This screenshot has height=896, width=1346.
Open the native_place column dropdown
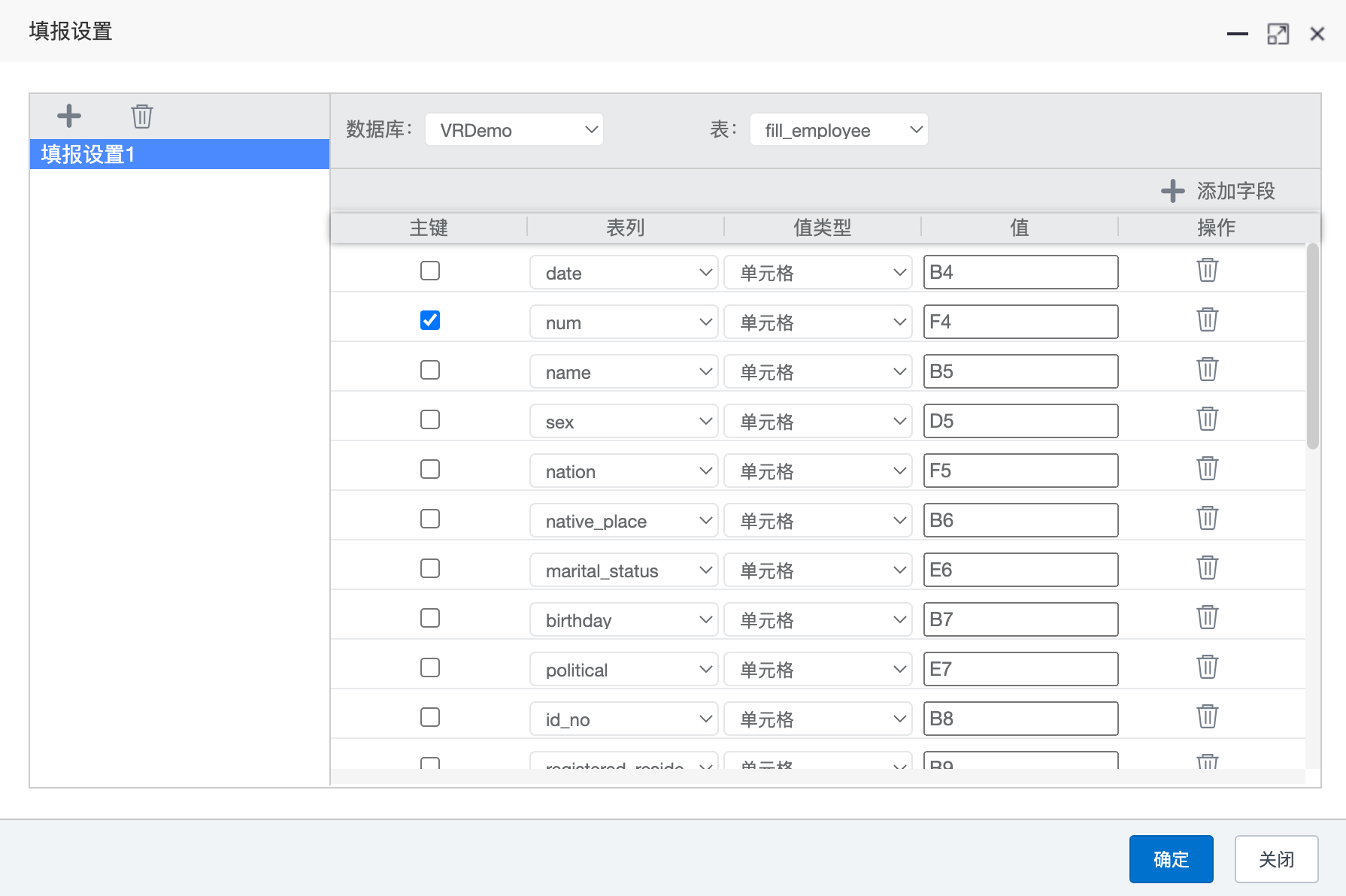tap(624, 520)
